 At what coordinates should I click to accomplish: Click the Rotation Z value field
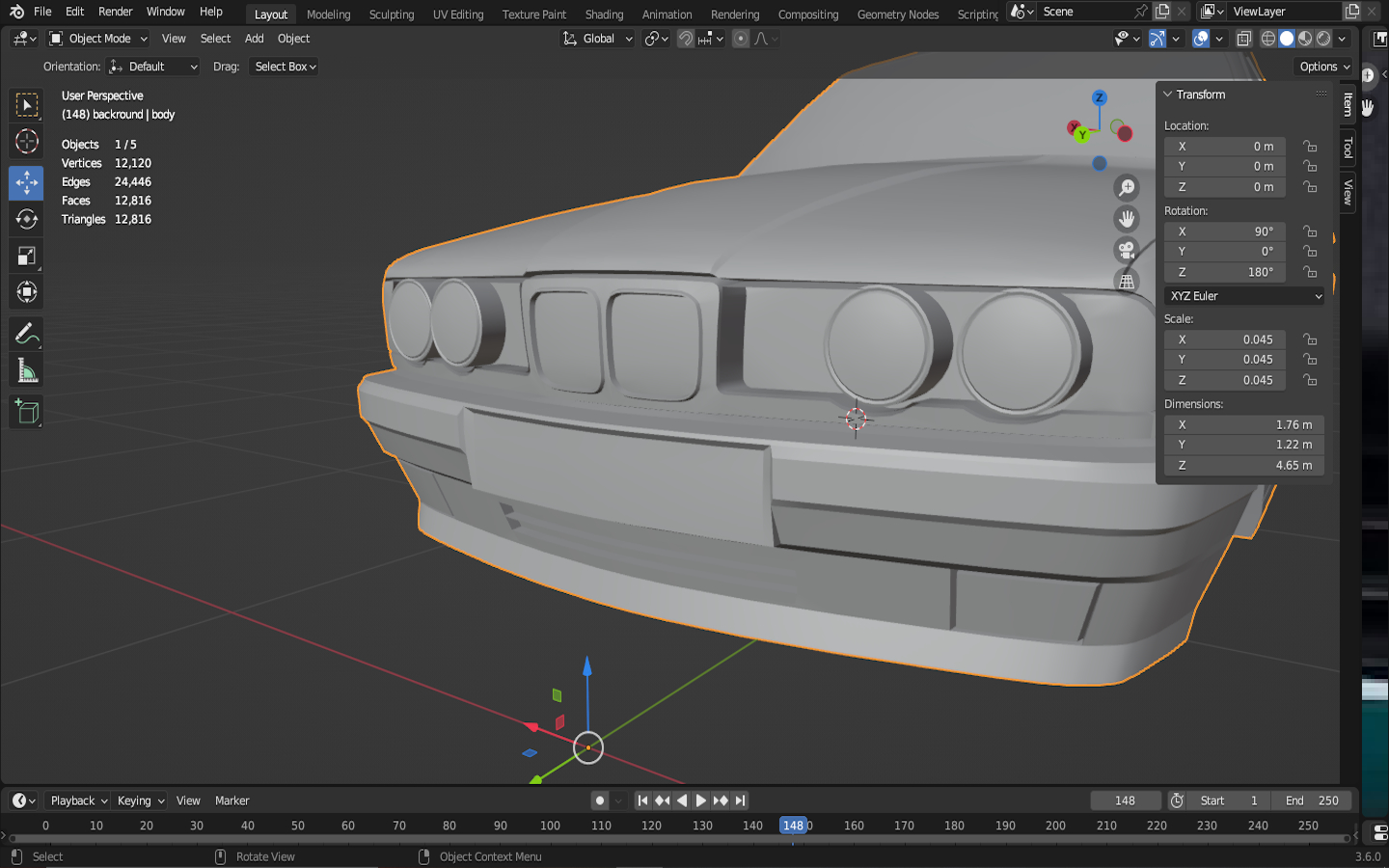(x=1225, y=272)
